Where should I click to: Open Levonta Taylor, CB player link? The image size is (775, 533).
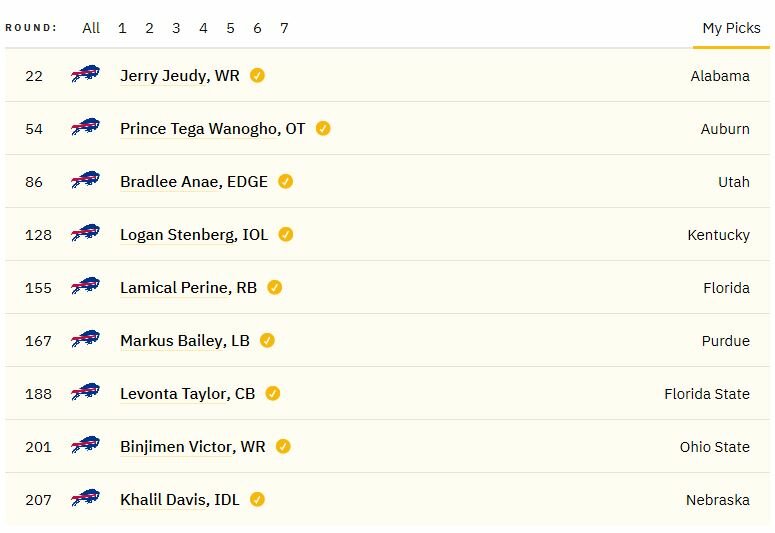tap(187, 394)
